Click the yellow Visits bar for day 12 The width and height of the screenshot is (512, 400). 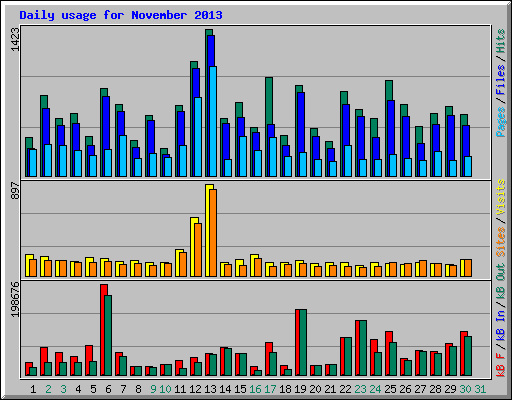pos(193,247)
